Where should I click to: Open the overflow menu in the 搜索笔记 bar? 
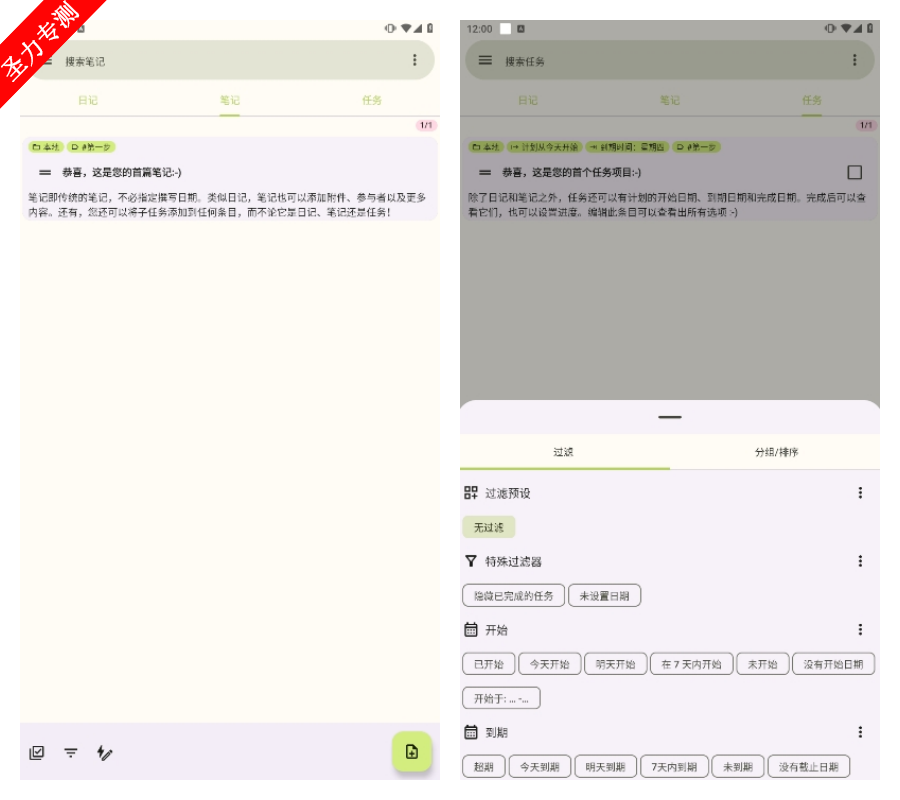click(x=414, y=60)
